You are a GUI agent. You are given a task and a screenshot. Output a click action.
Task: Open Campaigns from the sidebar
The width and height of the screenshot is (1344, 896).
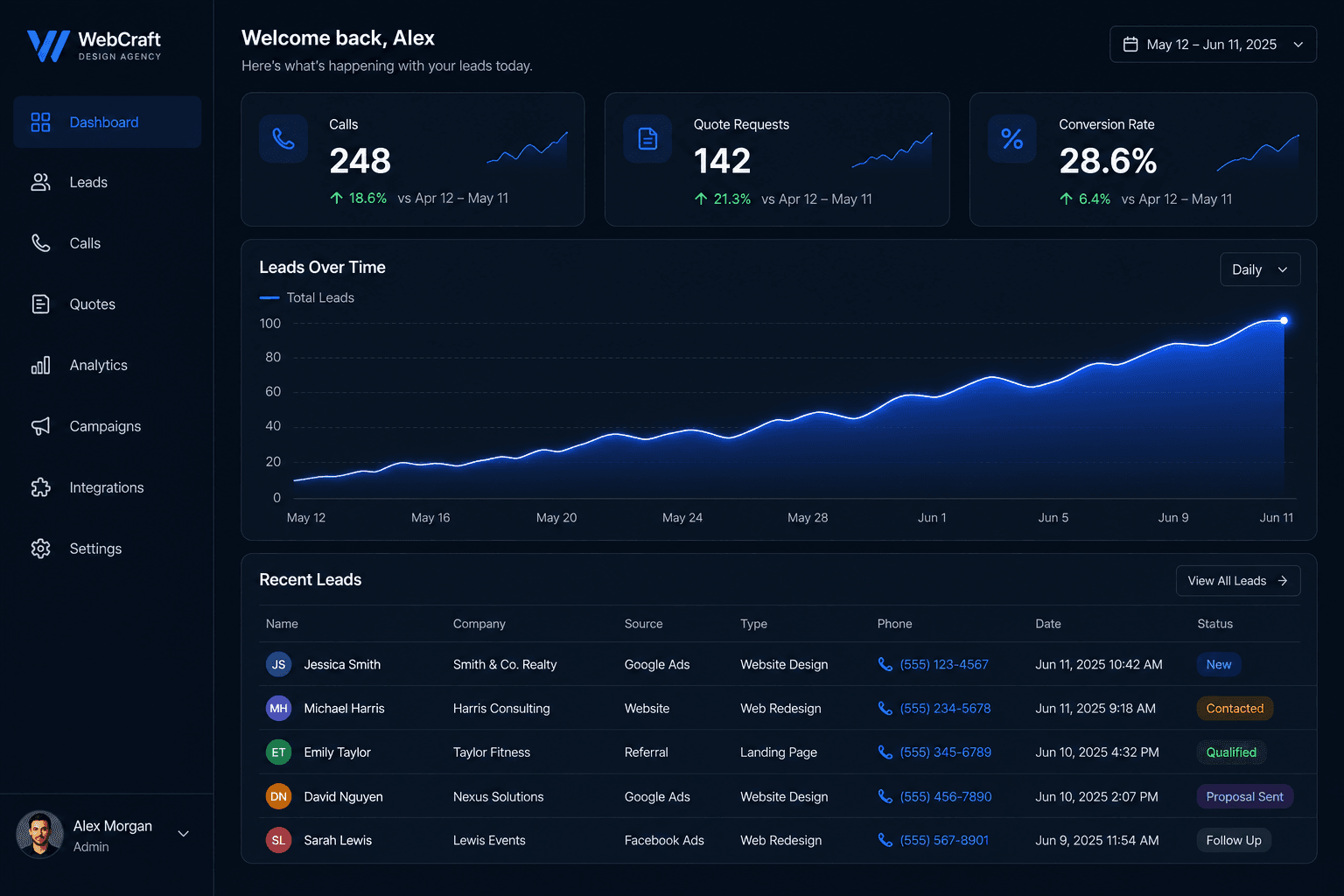pos(107,426)
